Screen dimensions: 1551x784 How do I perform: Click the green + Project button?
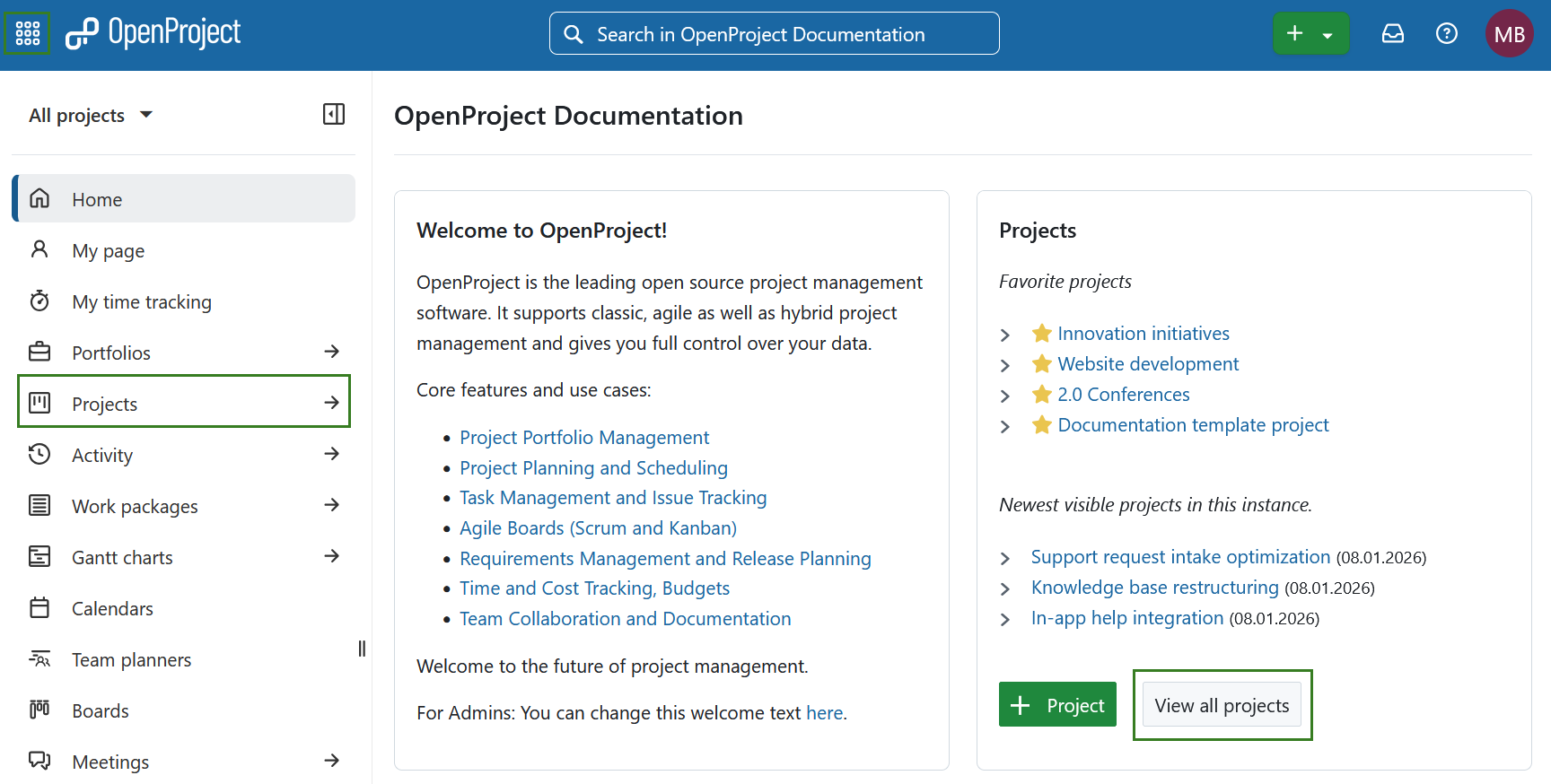(x=1057, y=705)
